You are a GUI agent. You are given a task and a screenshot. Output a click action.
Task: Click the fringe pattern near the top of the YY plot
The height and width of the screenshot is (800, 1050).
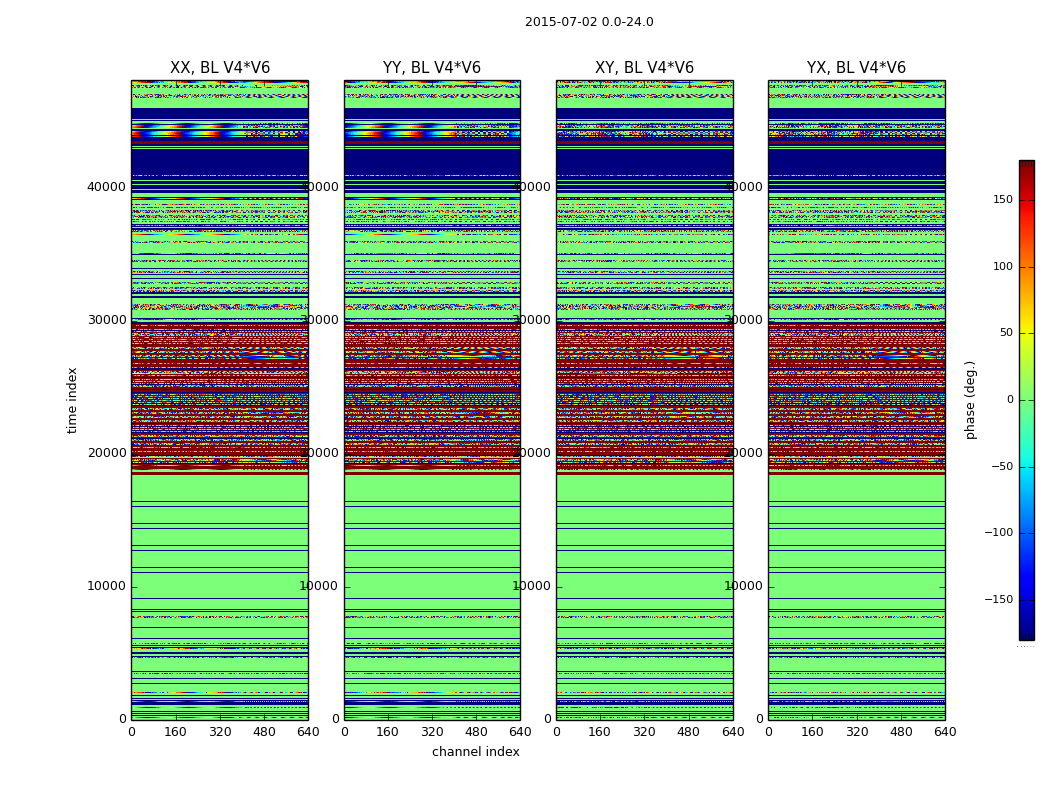coord(432,129)
